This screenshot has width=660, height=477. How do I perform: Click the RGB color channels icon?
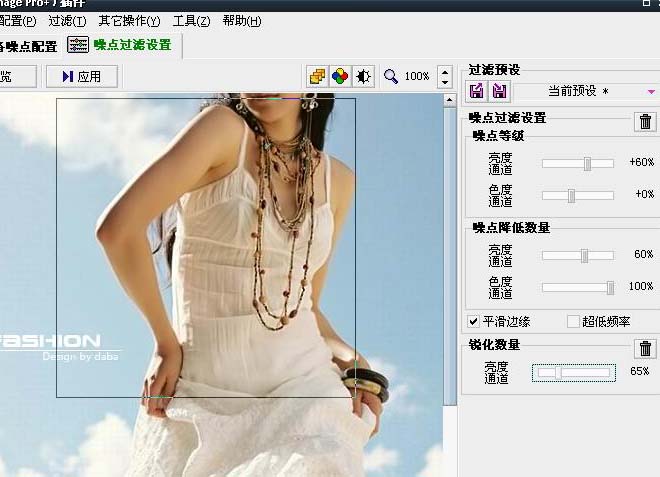pyautogui.click(x=340, y=77)
